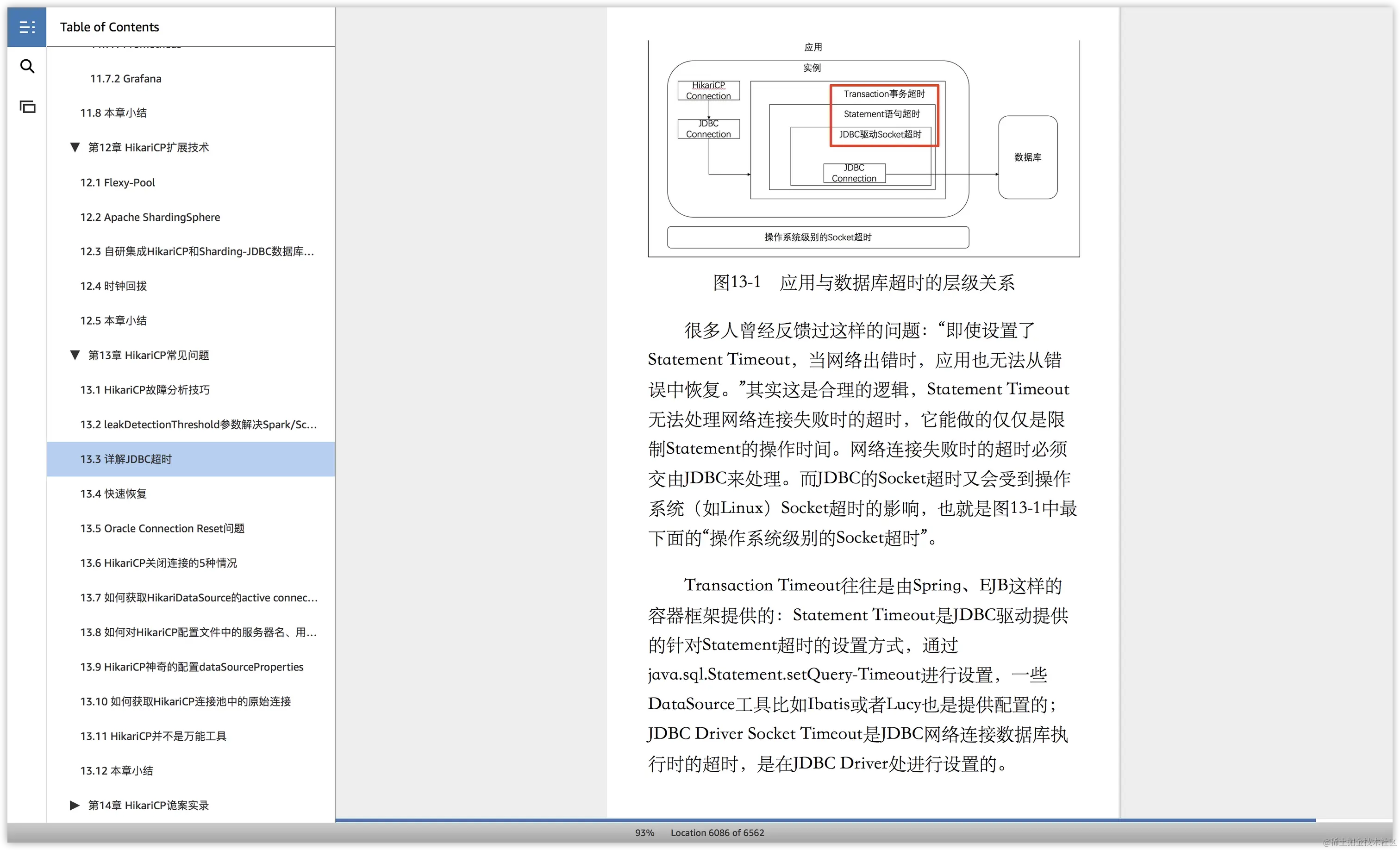The height and width of the screenshot is (850, 1400).
Task: Click the 图13-1 timeout hierarchy diagram
Action: coord(863,148)
